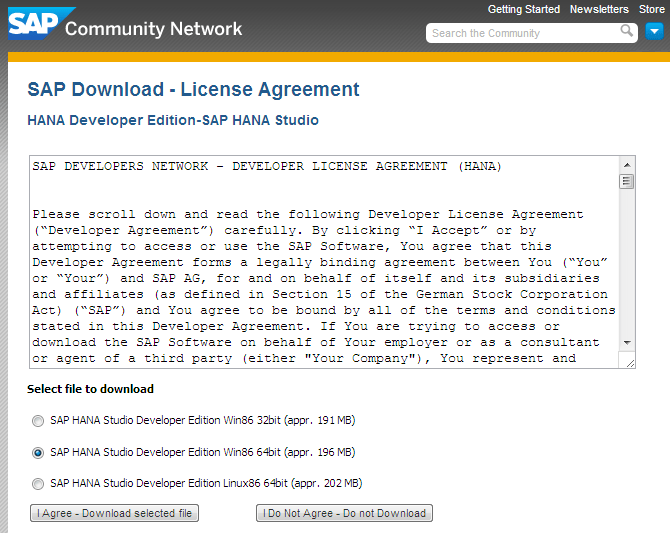Click I Agree - Download selected file
Screen dimensions: 670x533
(x=114, y=513)
